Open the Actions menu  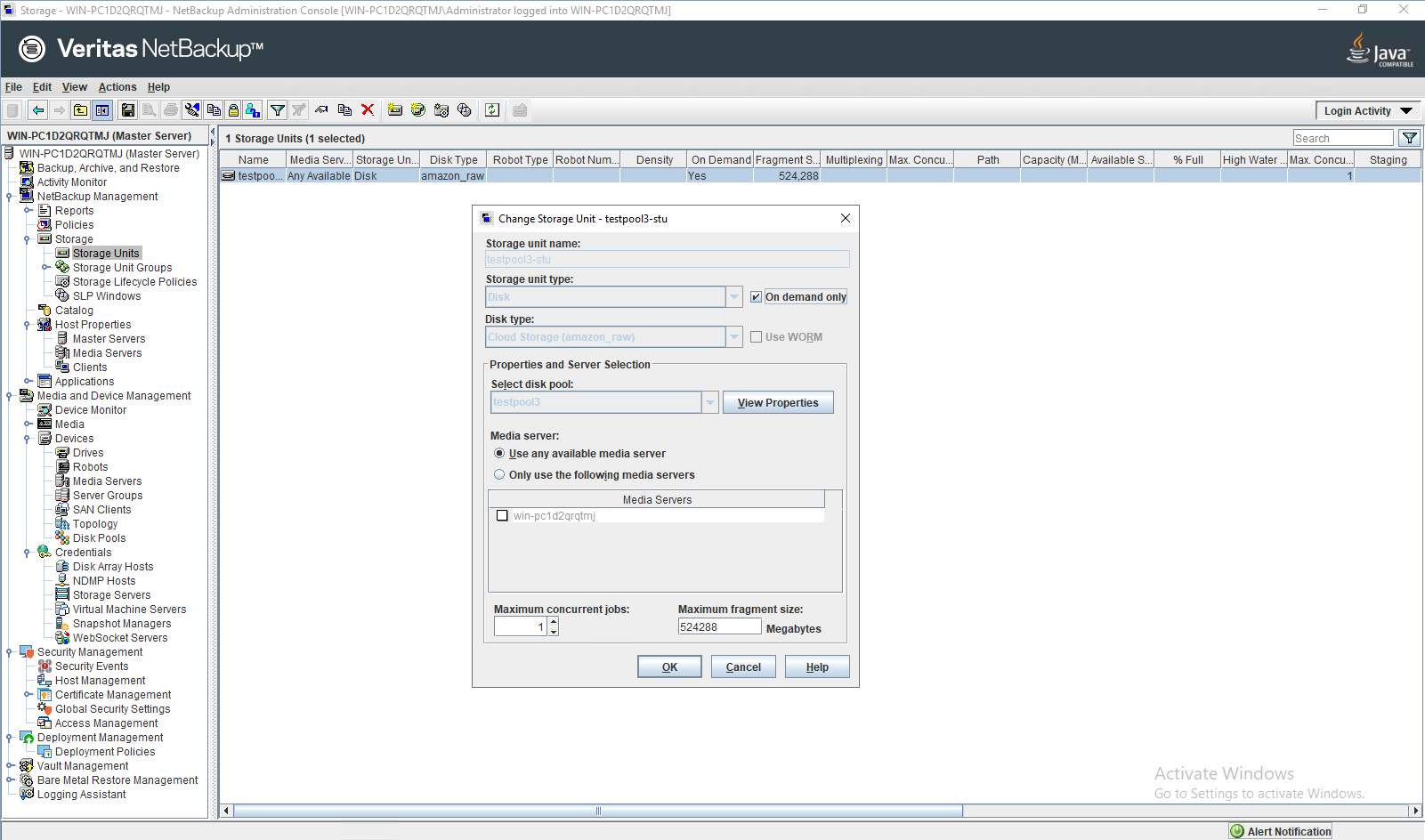point(117,87)
